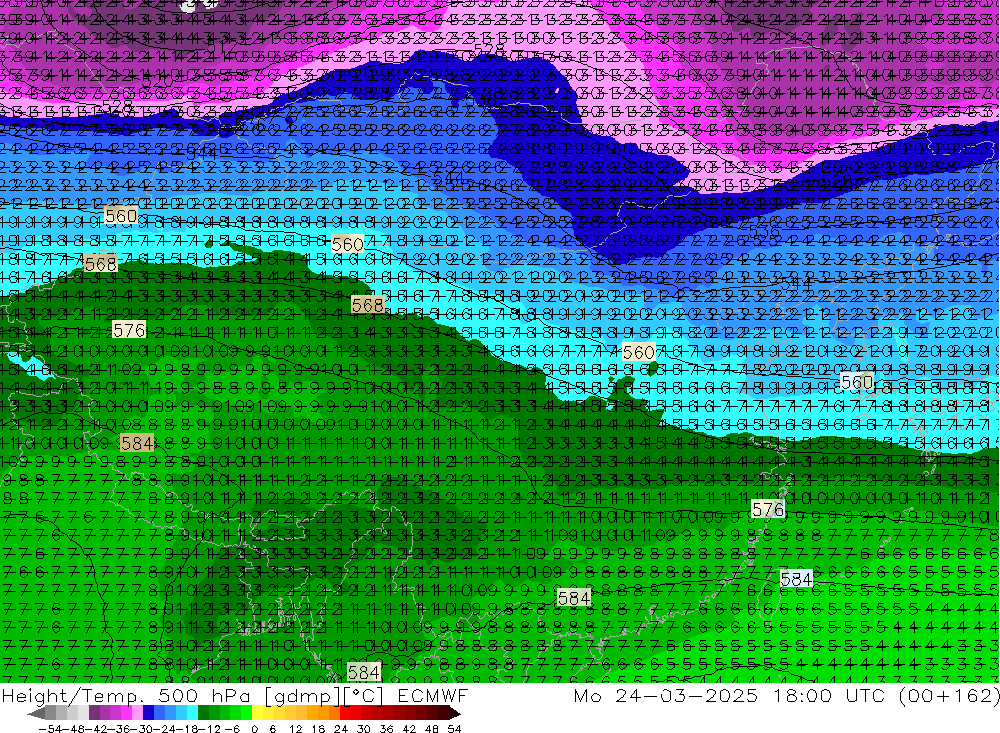
Task: Click the 'Height/Temp. 500 hPa' map title
Action: (x=126, y=696)
